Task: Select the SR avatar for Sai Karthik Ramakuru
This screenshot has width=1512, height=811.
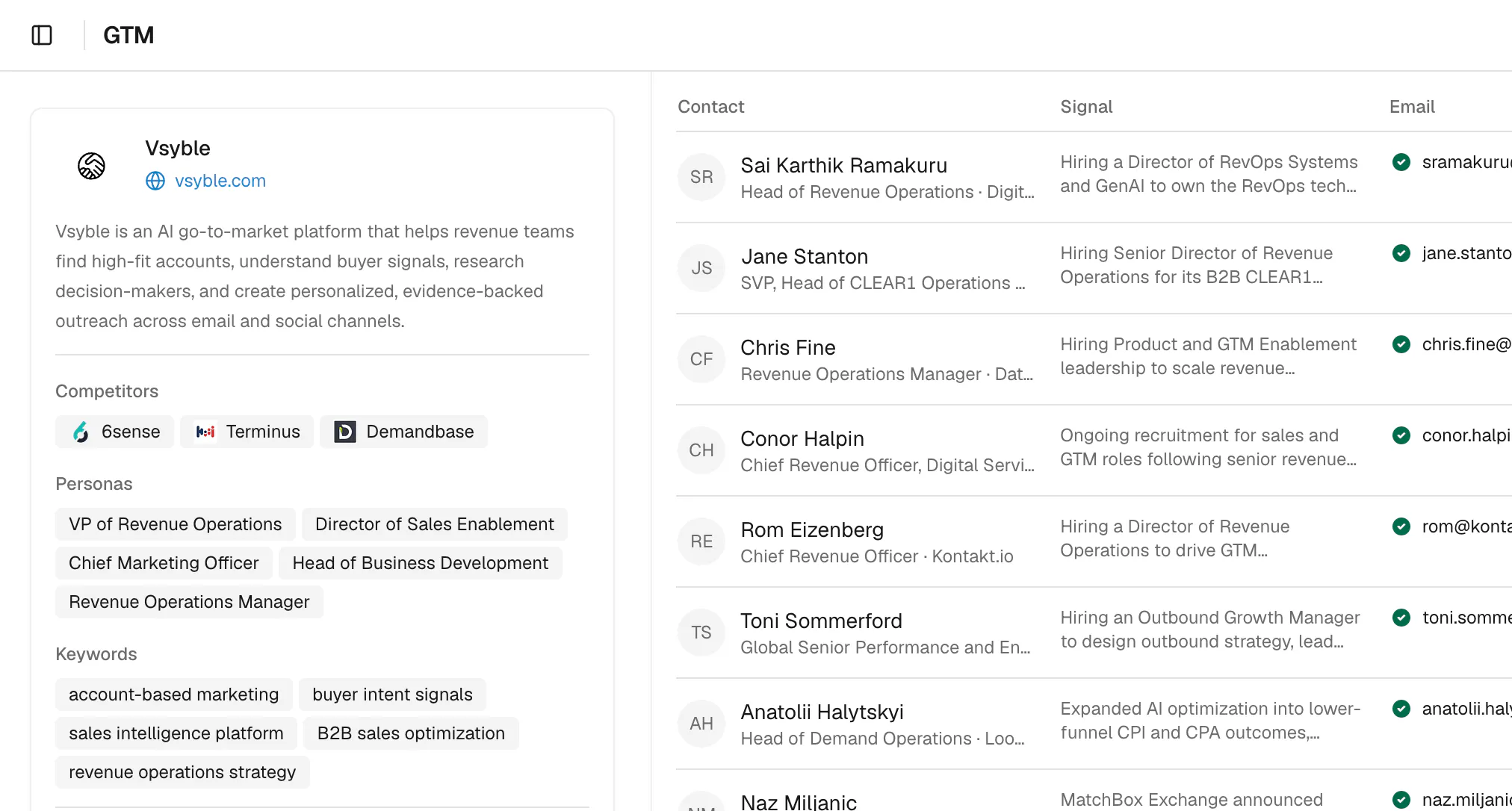Action: [701, 177]
